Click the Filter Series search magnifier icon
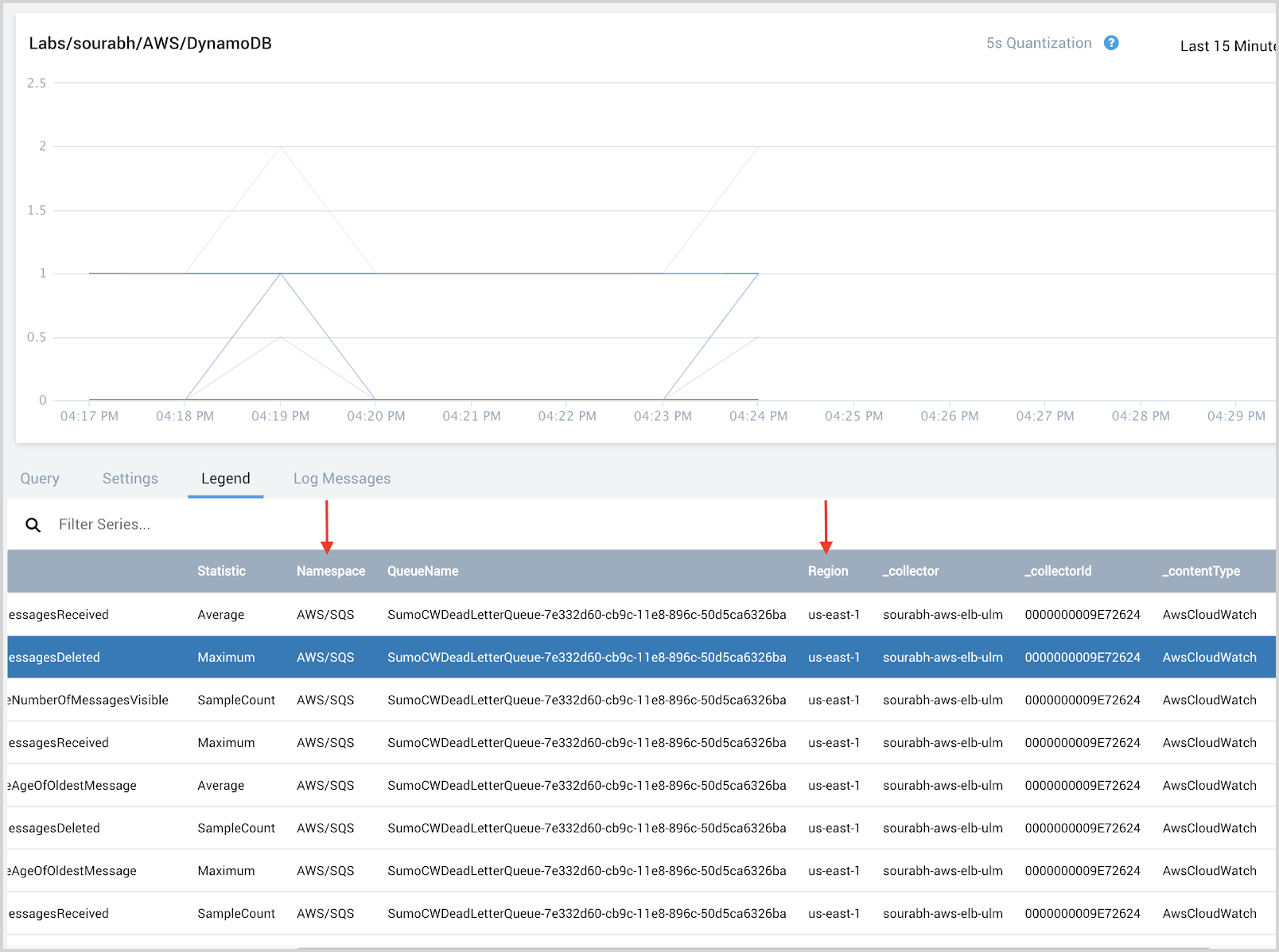 [x=33, y=525]
